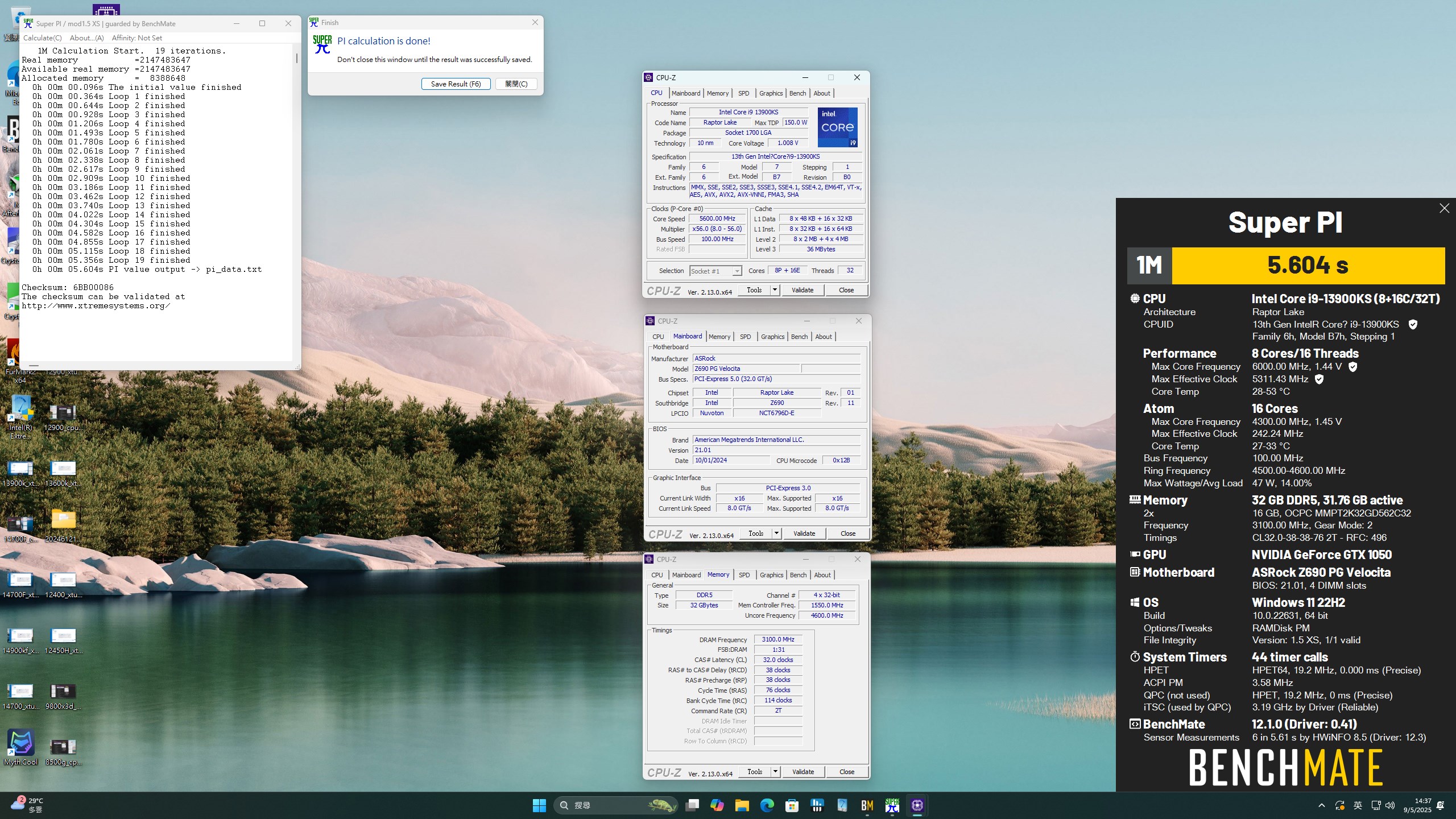
Task: Expand the Socket #1 selection dropdown
Action: [x=737, y=271]
